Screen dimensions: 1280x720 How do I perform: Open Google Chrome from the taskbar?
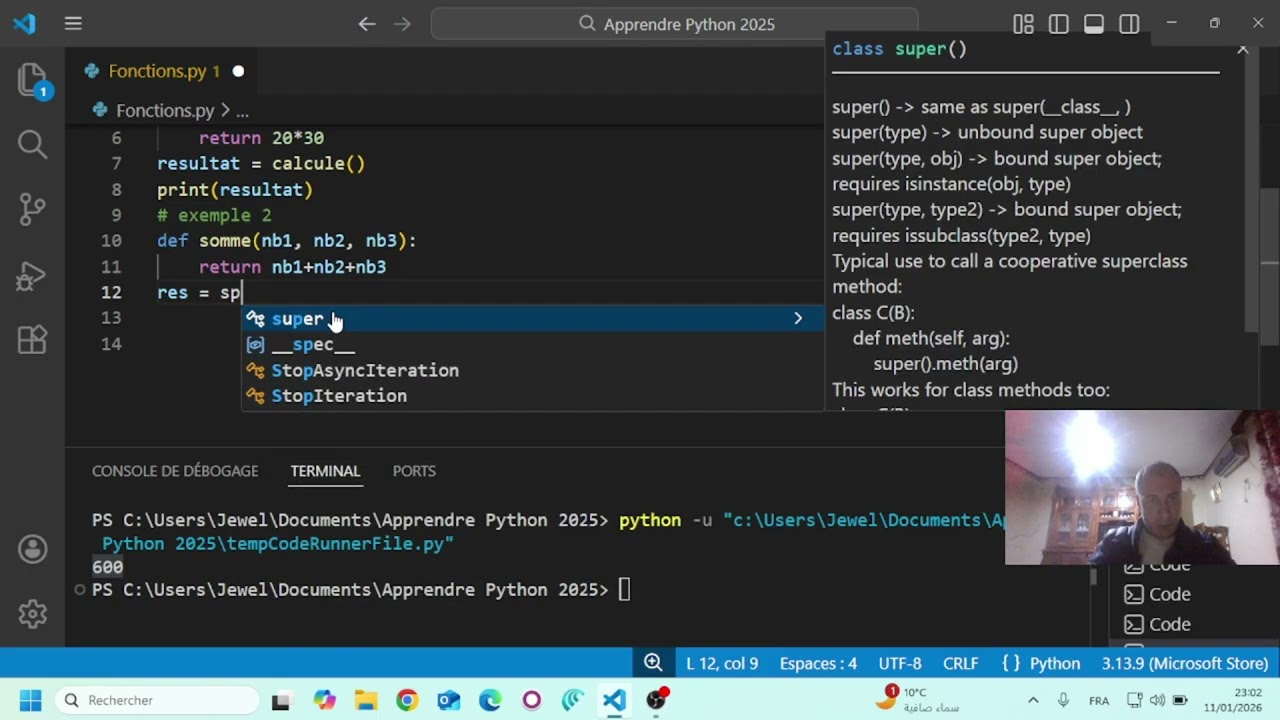point(406,700)
